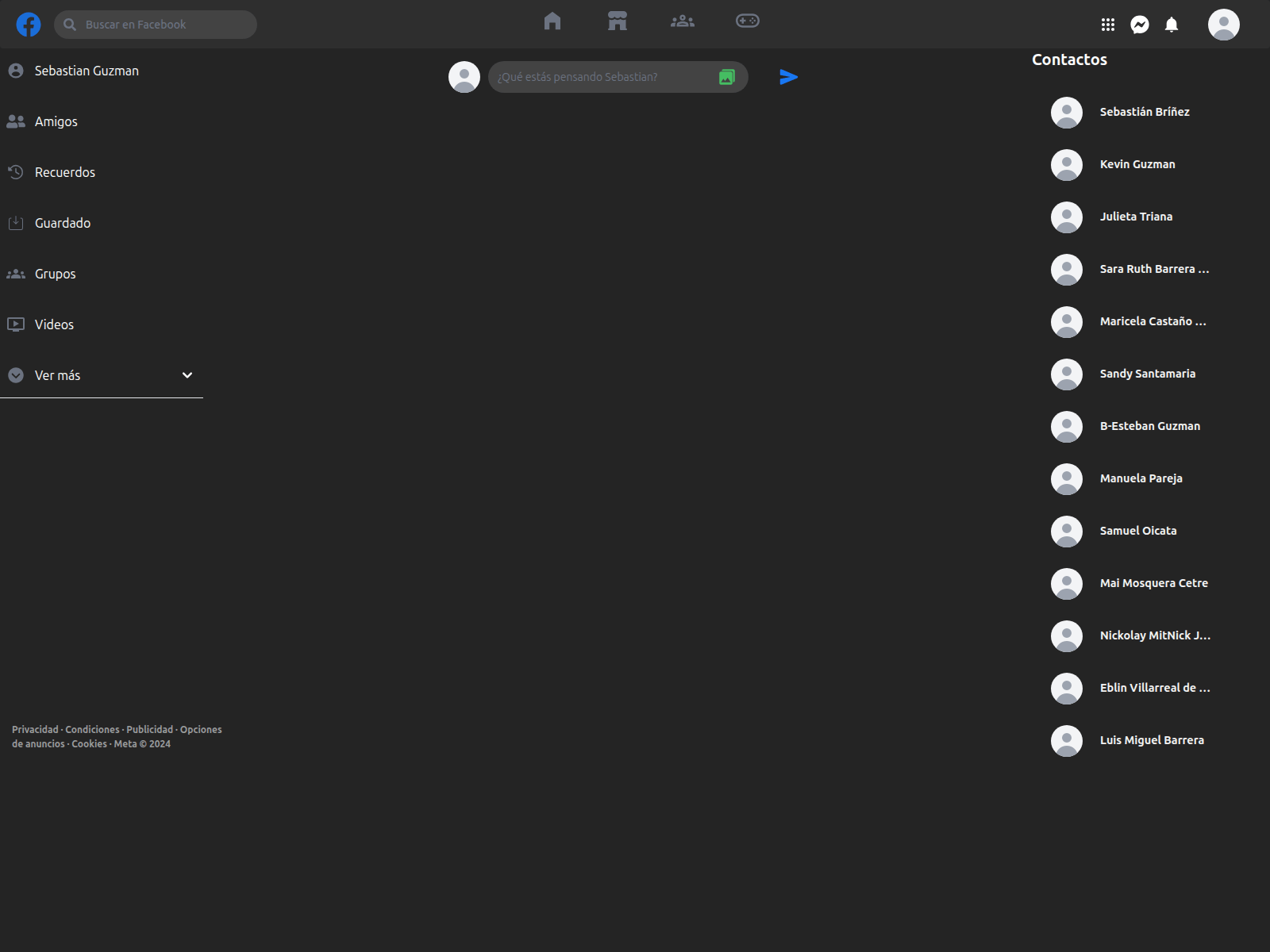
Task: Click the Ver más label text
Action: click(57, 375)
